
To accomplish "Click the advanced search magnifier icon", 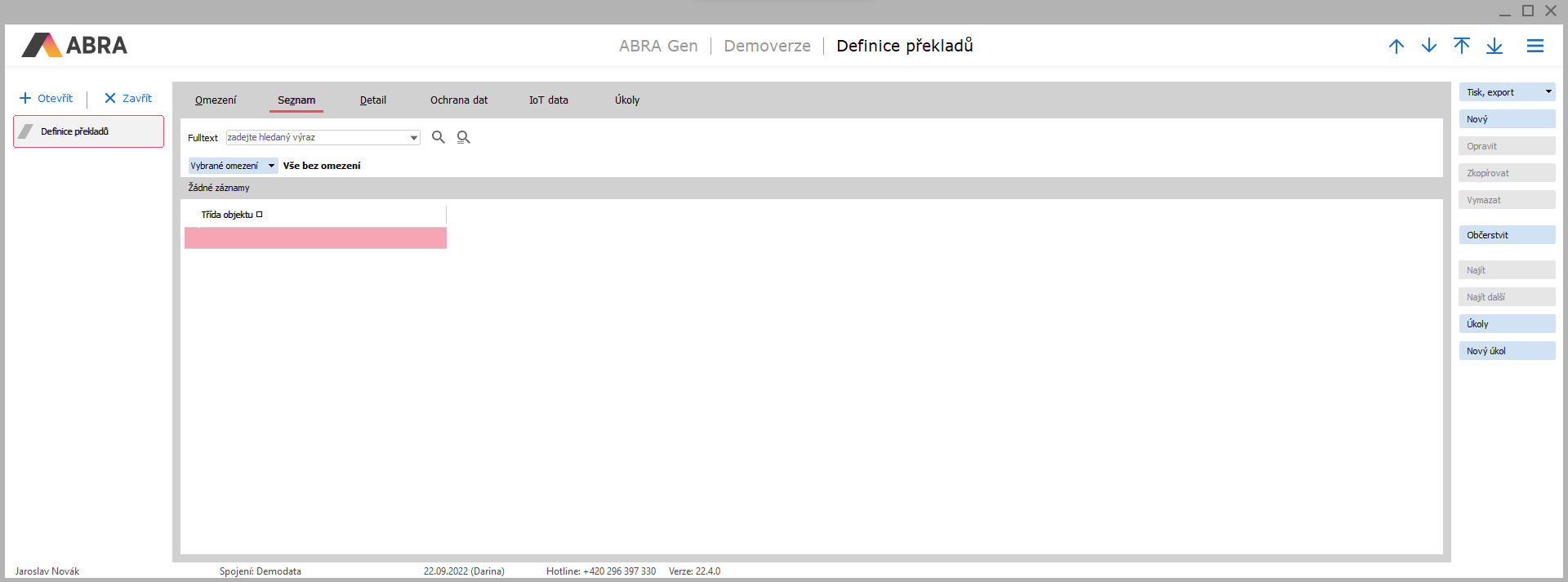I will click(x=463, y=137).
